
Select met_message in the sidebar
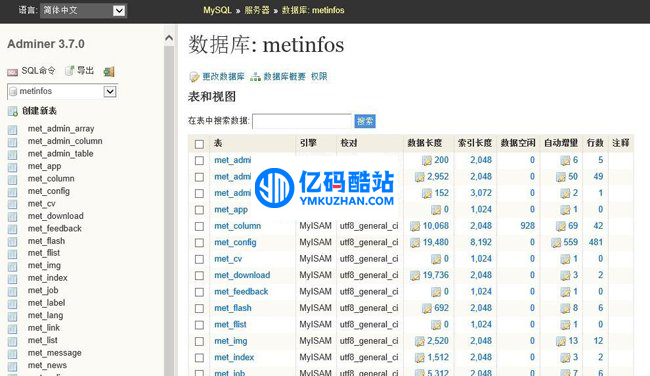coord(55,353)
